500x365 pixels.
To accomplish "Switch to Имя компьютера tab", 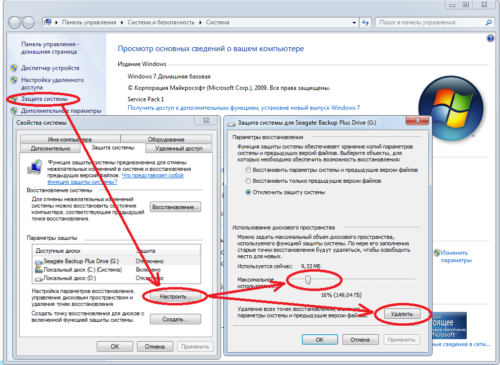I will tap(70, 139).
